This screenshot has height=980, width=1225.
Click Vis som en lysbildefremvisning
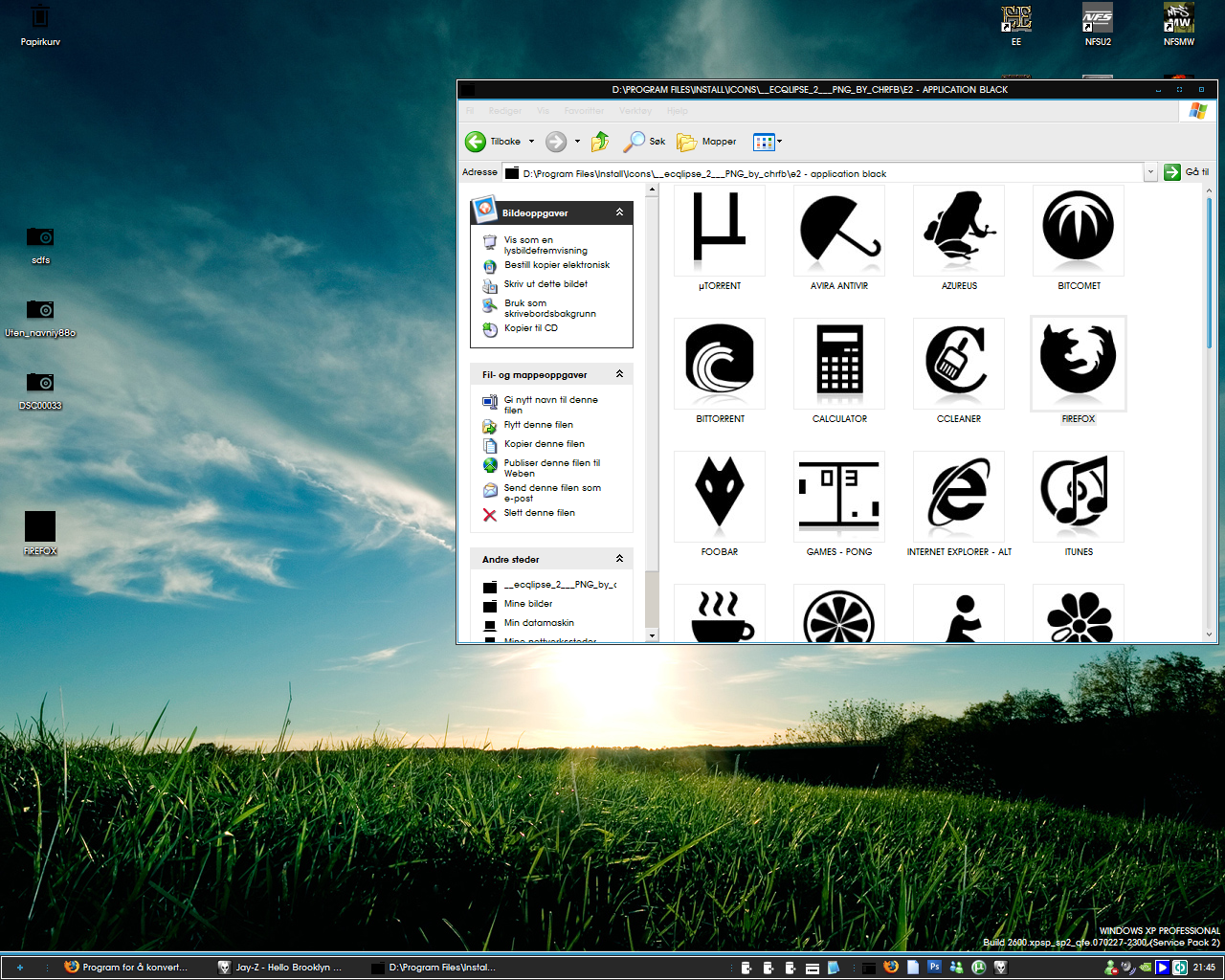pyautogui.click(x=546, y=245)
